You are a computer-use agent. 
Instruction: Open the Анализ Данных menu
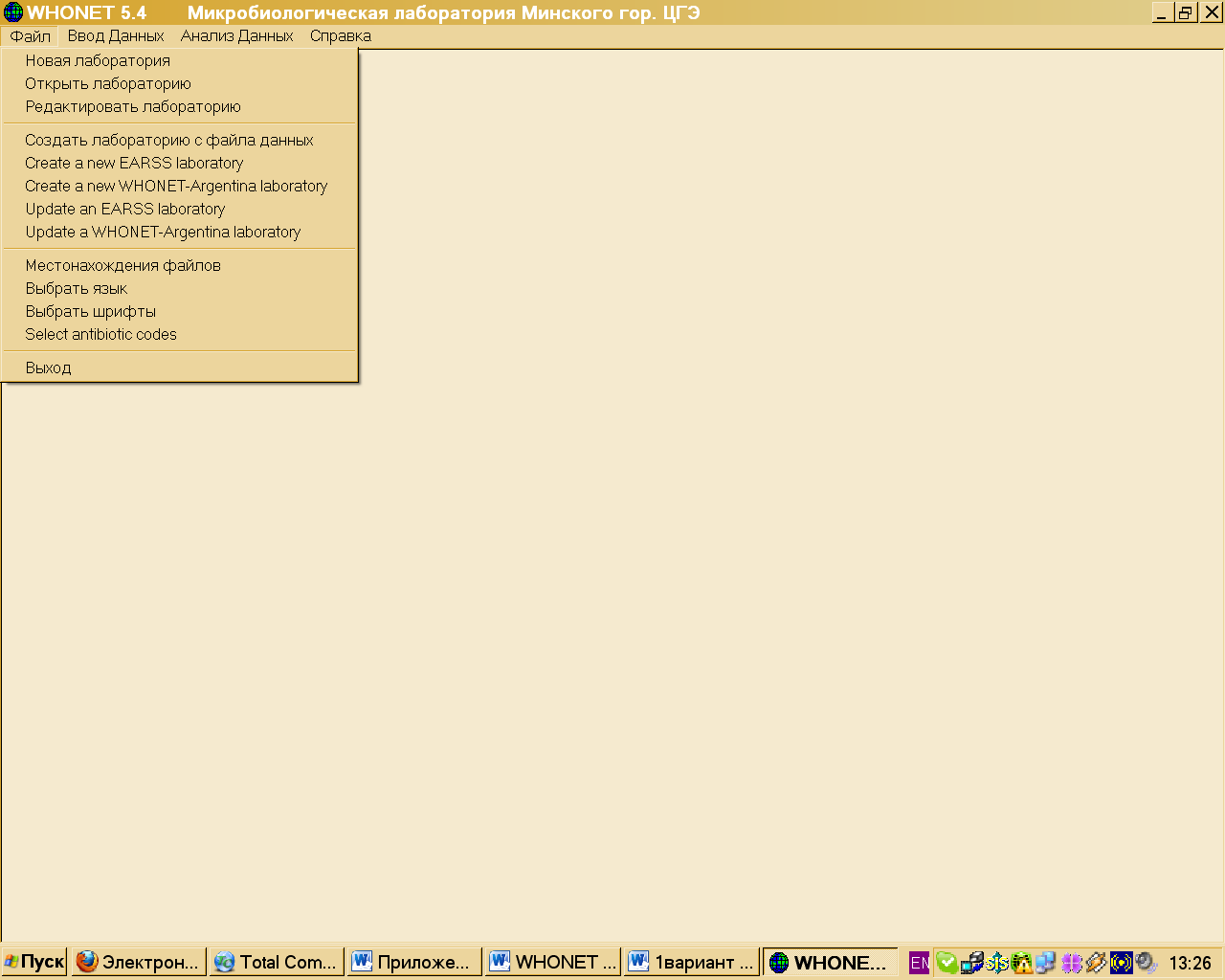tap(236, 36)
